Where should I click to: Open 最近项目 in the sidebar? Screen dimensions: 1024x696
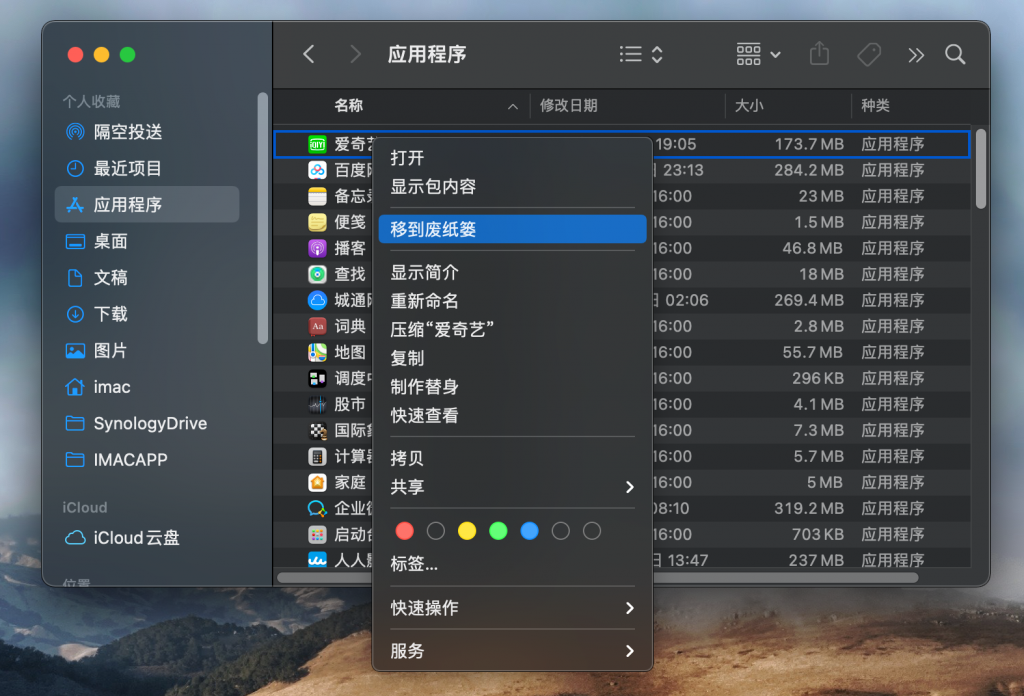coord(147,168)
